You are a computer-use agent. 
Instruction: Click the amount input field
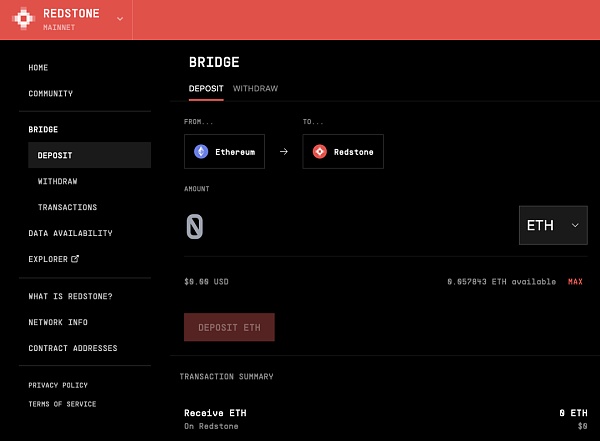coord(340,227)
